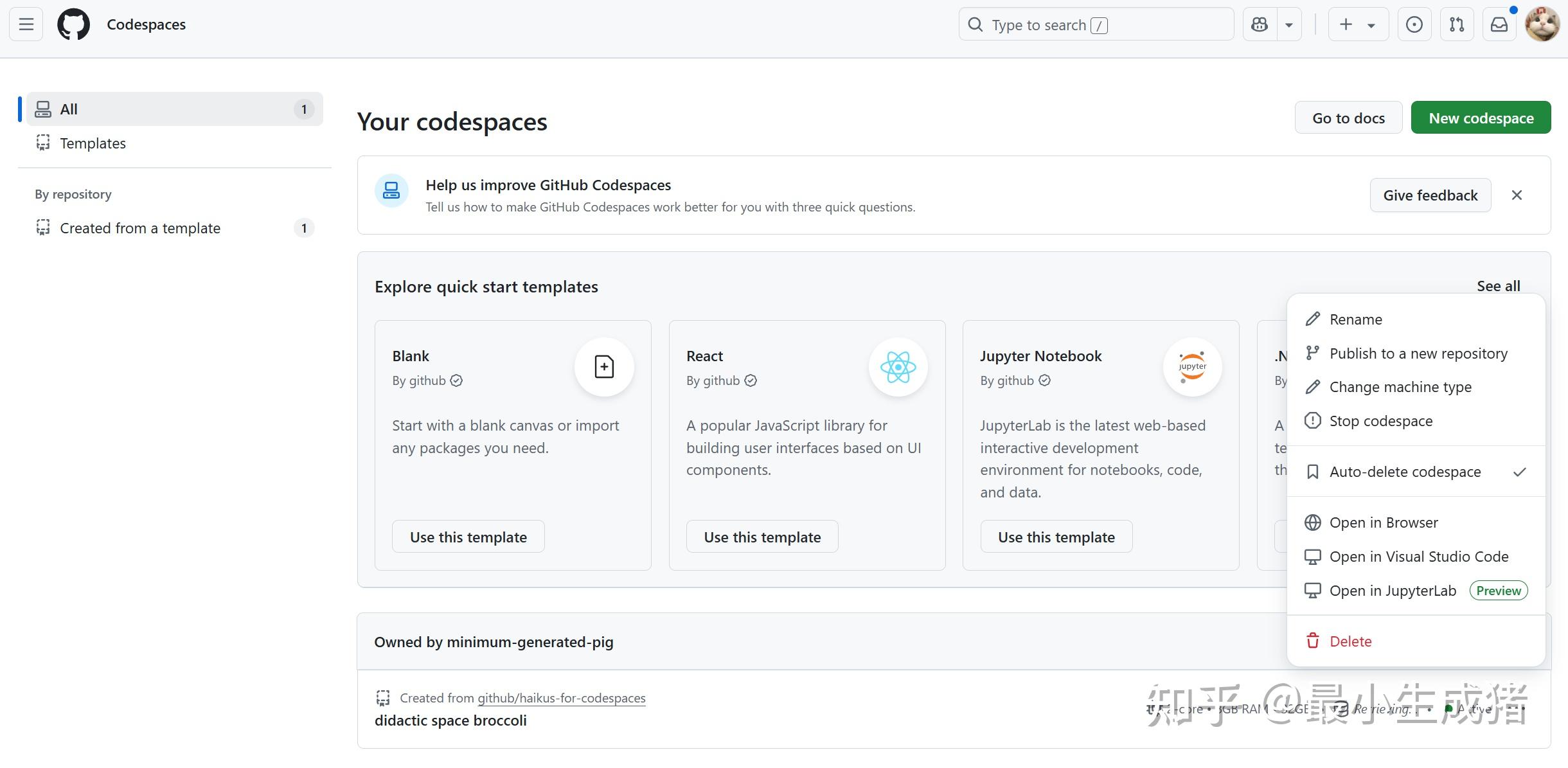The height and width of the screenshot is (768, 1568).
Task: Click the Templates sidebar icon
Action: [42, 143]
